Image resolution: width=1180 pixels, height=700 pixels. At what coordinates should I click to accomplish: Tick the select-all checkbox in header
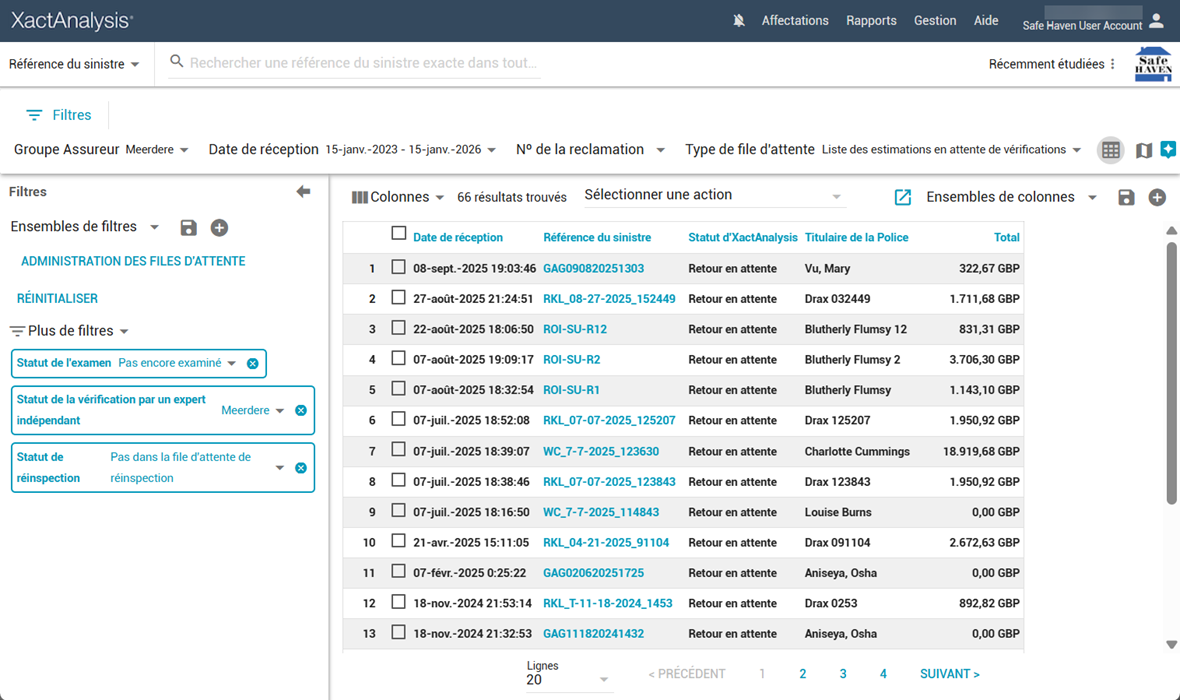pyautogui.click(x=399, y=234)
